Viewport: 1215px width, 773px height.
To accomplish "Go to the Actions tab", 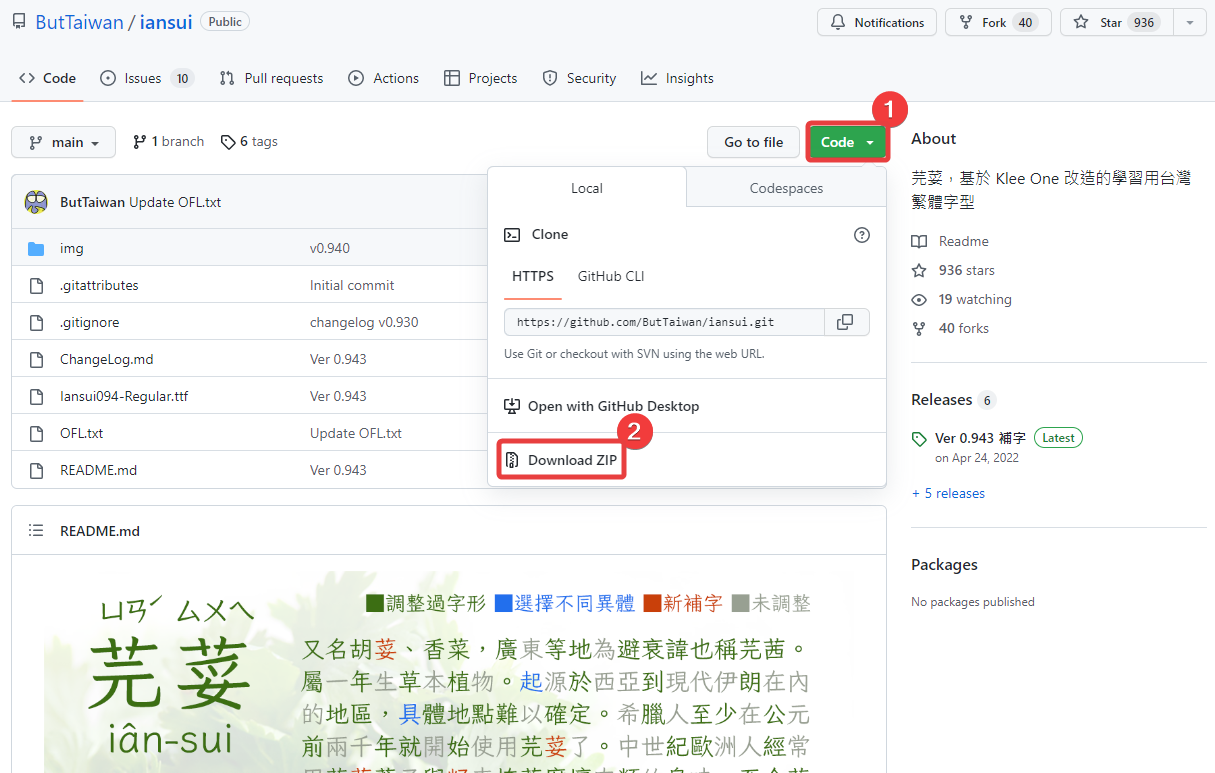I will coord(384,78).
